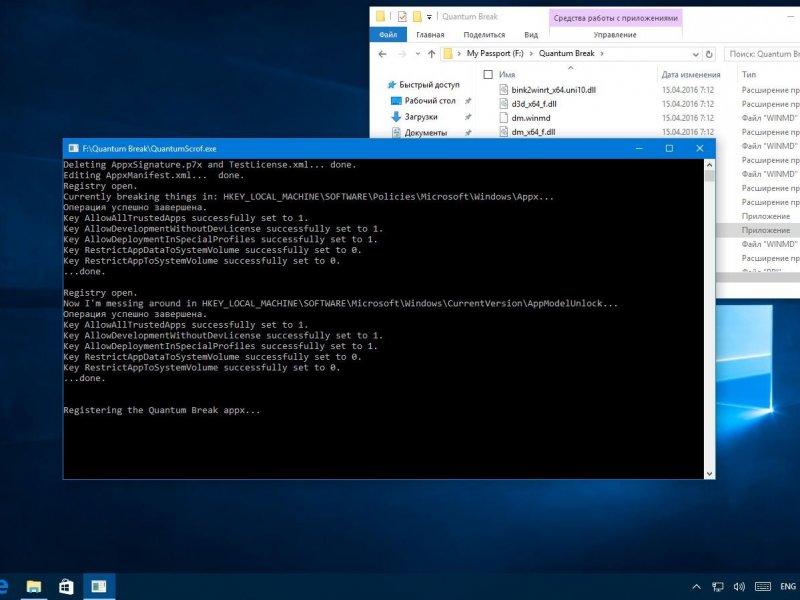800x600 pixels.
Task: Select file dm.winmd
Action: coord(531,118)
